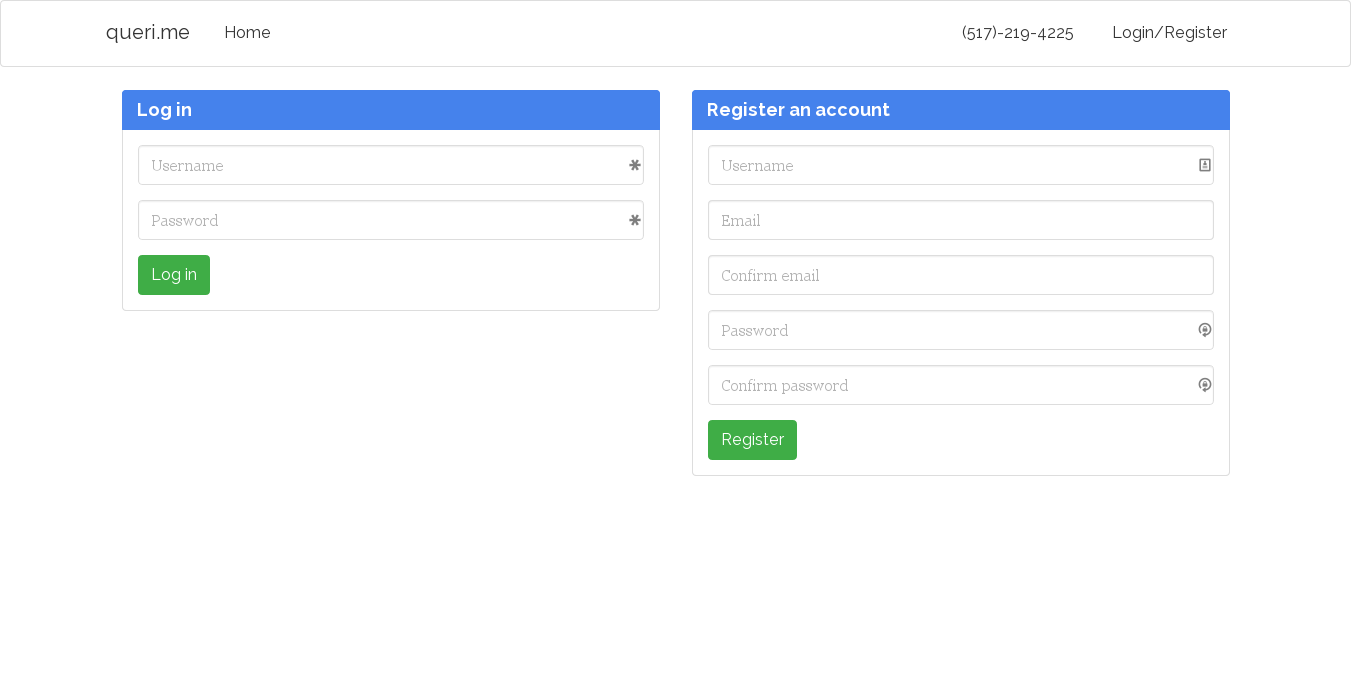Select the Confirm password input field
This screenshot has width=1351, height=696.
[950, 385]
